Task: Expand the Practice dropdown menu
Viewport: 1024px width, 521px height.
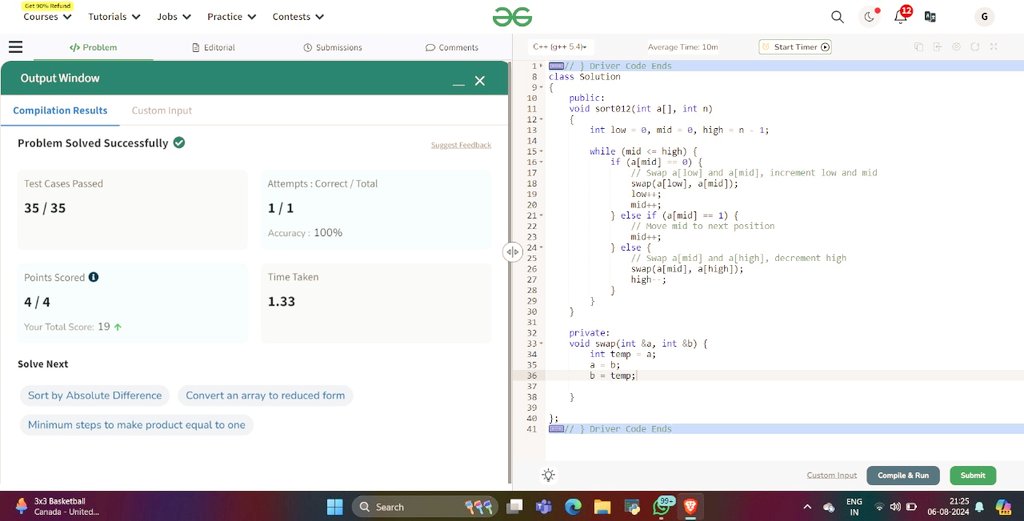Action: click(x=231, y=17)
